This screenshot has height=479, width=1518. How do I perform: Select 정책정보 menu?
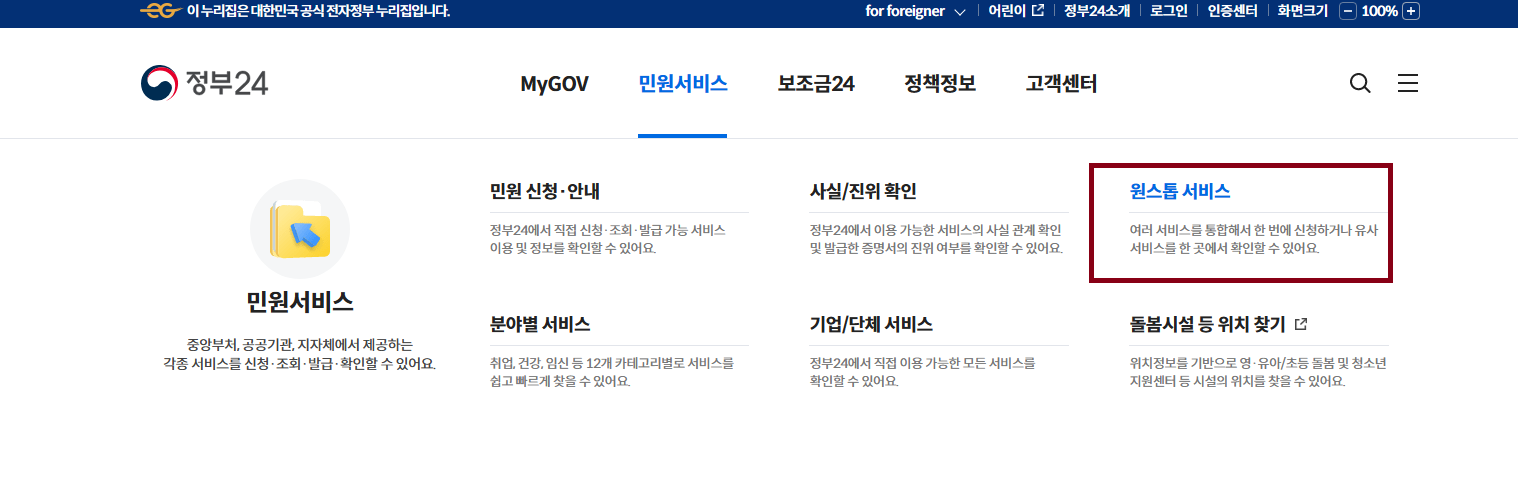click(x=940, y=84)
